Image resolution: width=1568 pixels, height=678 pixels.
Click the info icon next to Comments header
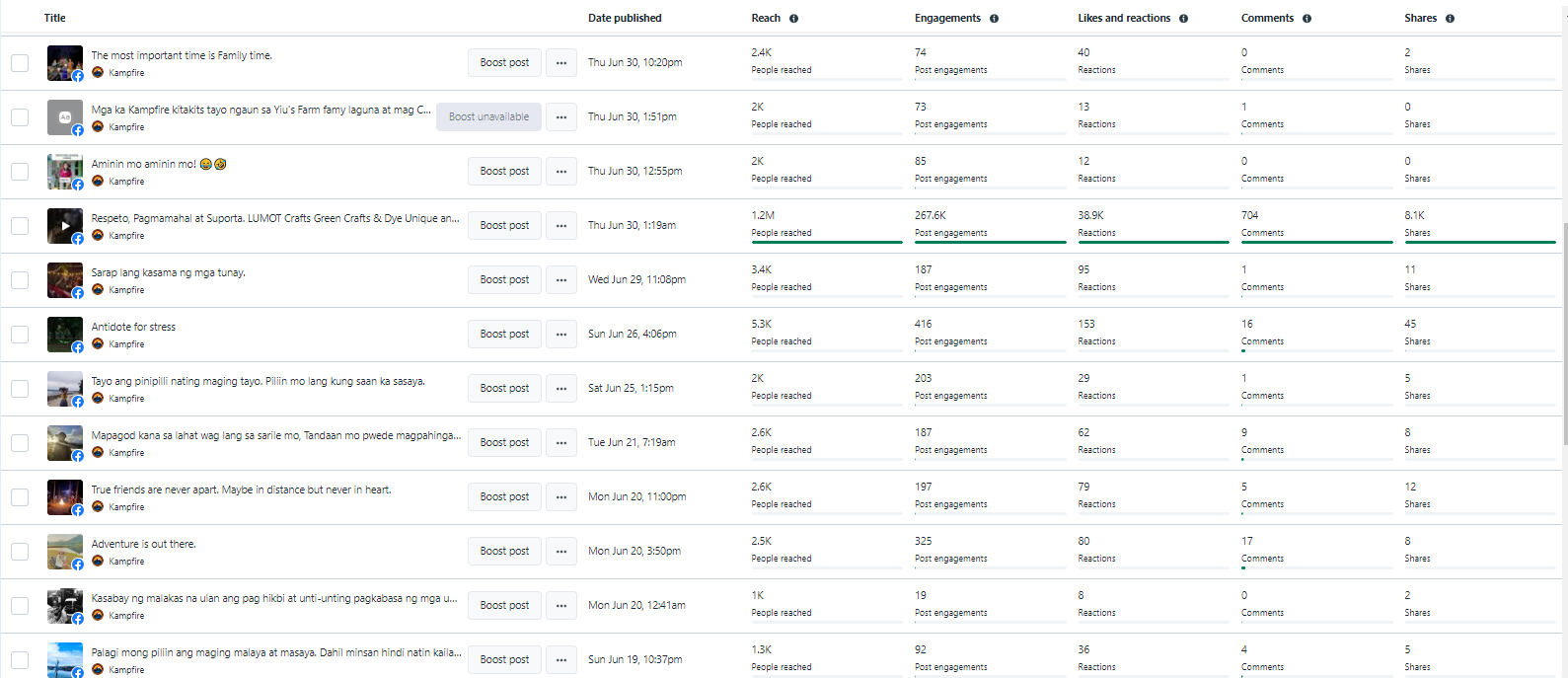coord(1307,19)
